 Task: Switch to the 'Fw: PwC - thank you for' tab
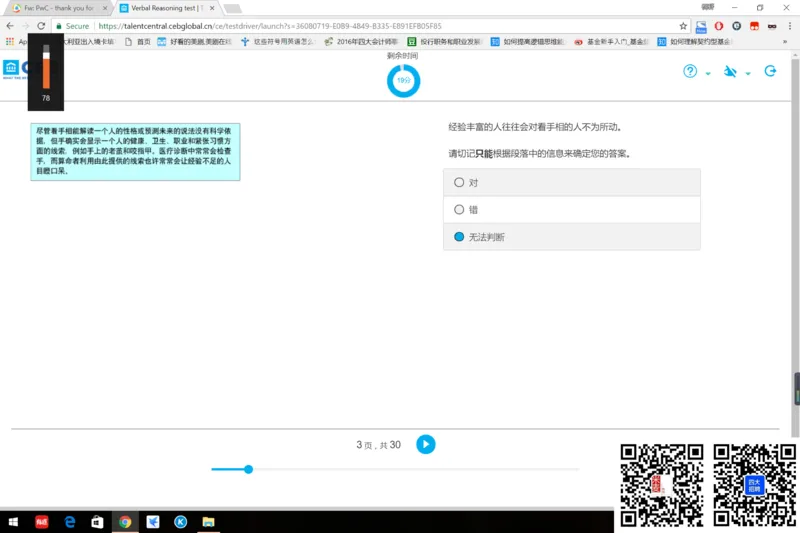pos(59,8)
